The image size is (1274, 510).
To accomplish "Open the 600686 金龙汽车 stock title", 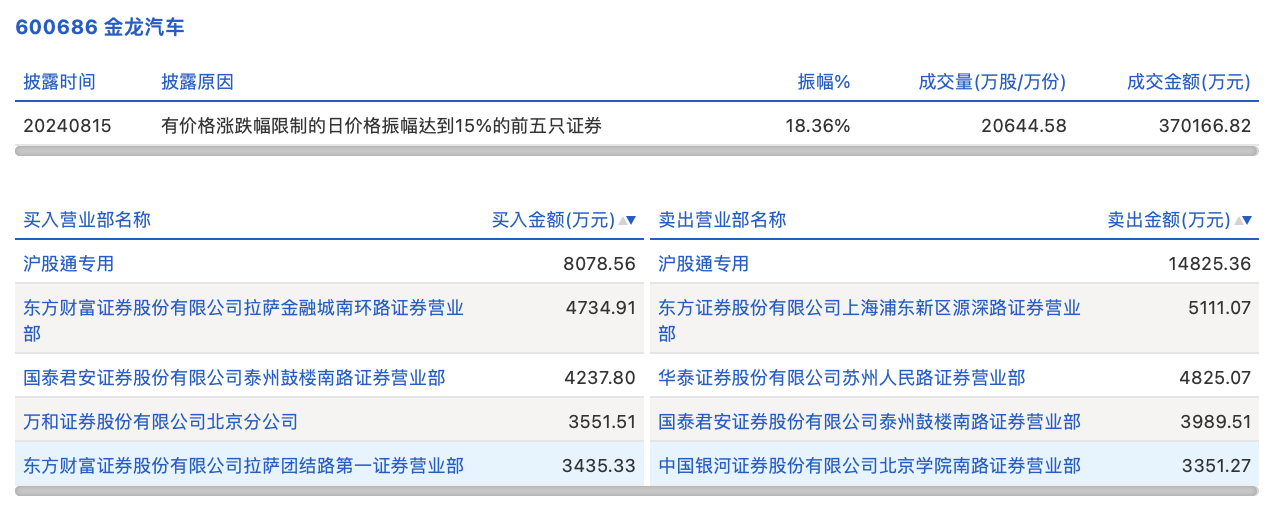I will pos(100,27).
